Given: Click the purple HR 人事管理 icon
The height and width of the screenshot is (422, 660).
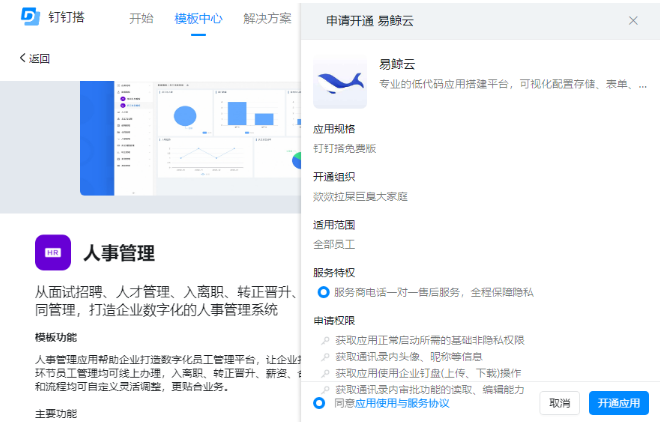Looking at the screenshot, I should click(53, 252).
